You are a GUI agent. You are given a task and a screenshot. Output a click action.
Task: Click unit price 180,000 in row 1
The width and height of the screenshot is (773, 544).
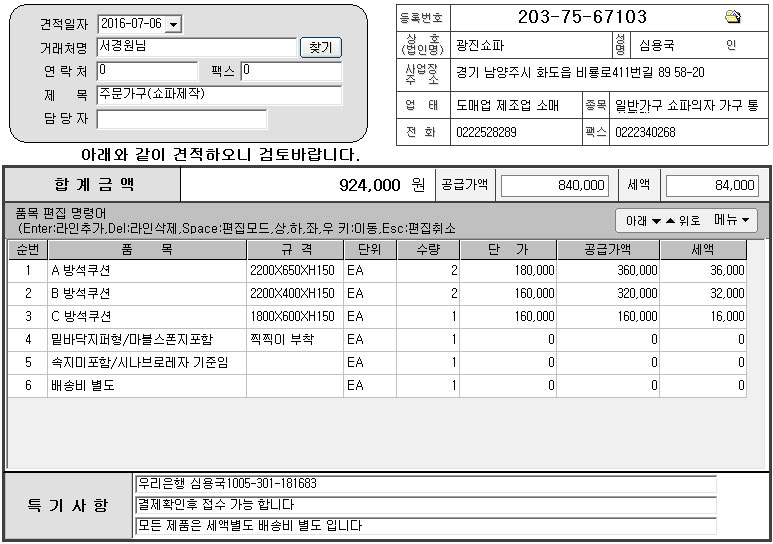pyautogui.click(x=509, y=270)
